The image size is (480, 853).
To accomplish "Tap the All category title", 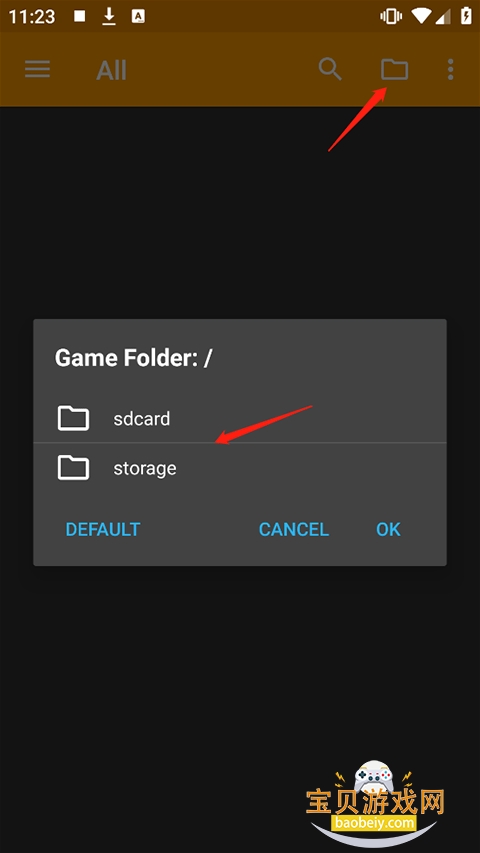I will tap(112, 71).
